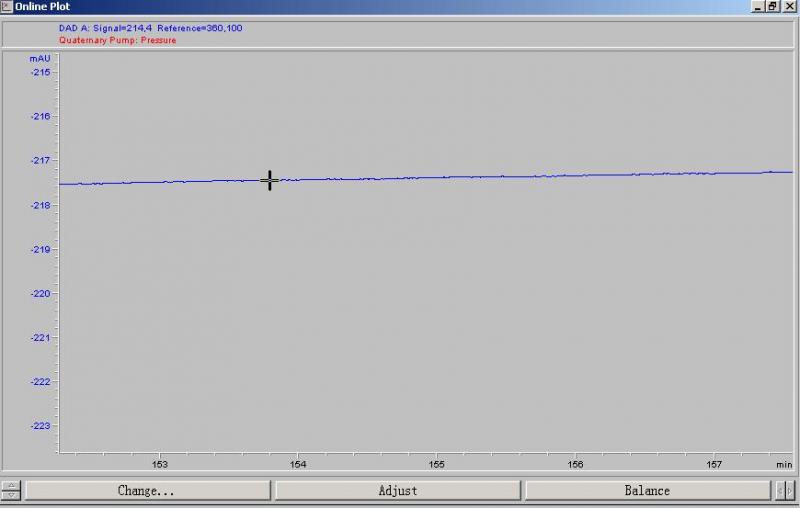This screenshot has height=508, width=800.
Task: Click the Adjust button
Action: pos(397,491)
